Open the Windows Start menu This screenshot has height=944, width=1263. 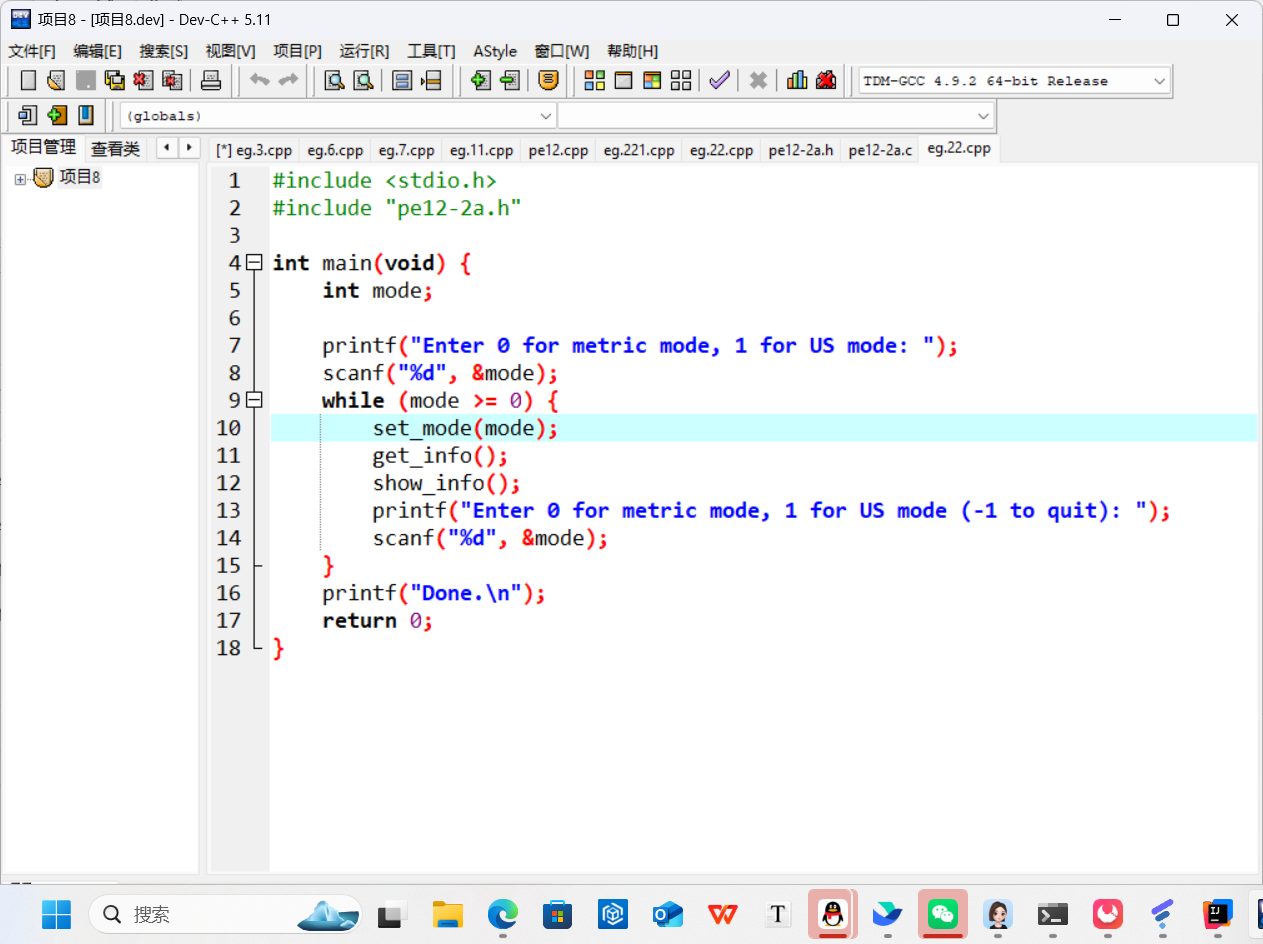pyautogui.click(x=56, y=914)
